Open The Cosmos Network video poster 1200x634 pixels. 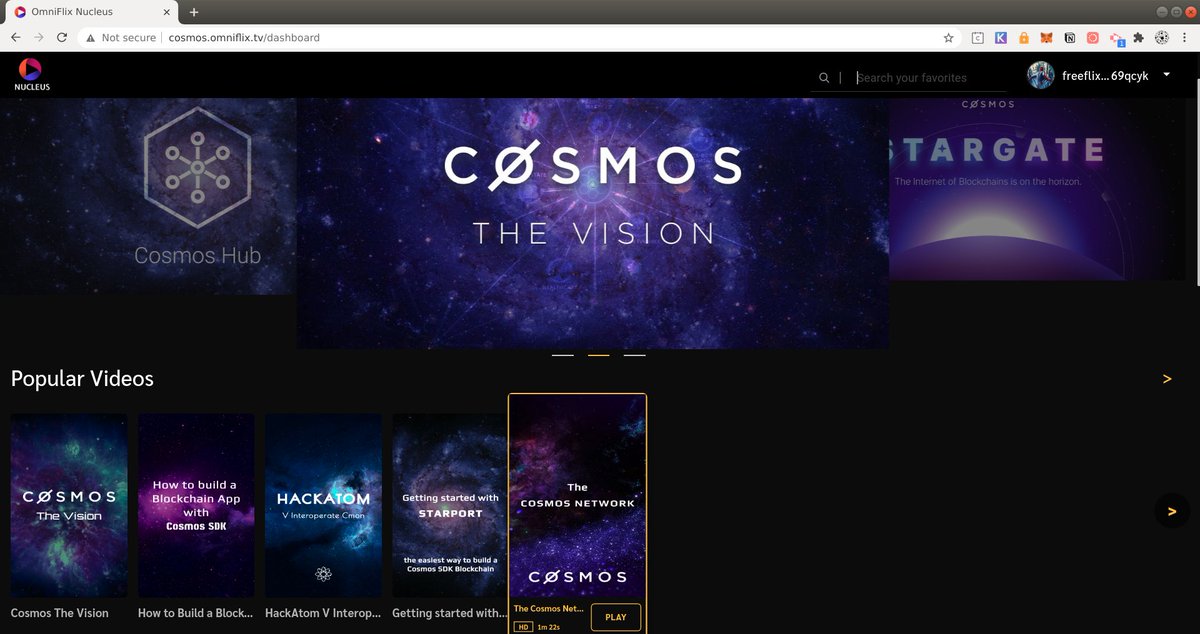point(578,496)
